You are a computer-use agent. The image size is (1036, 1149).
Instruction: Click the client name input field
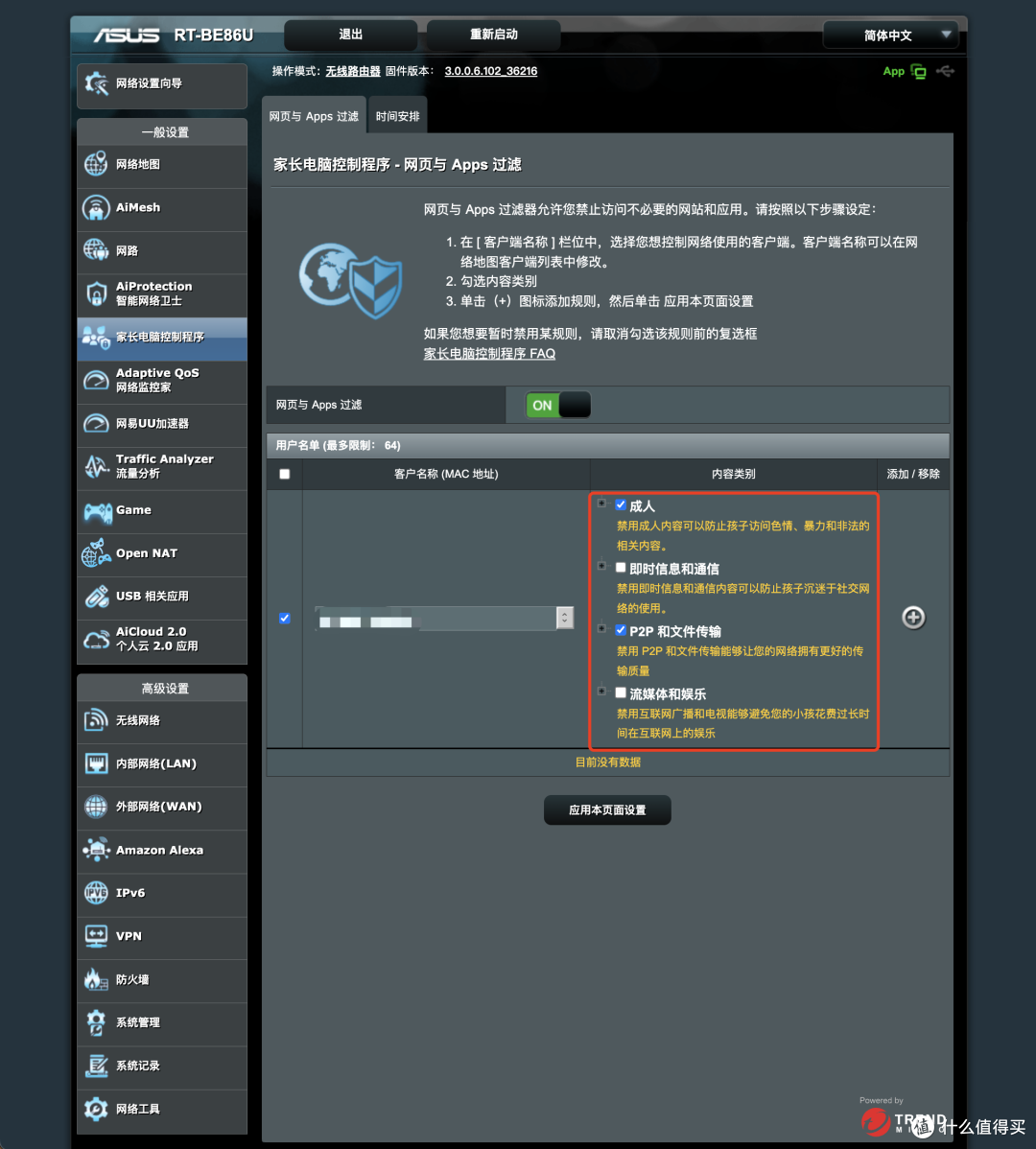[436, 618]
